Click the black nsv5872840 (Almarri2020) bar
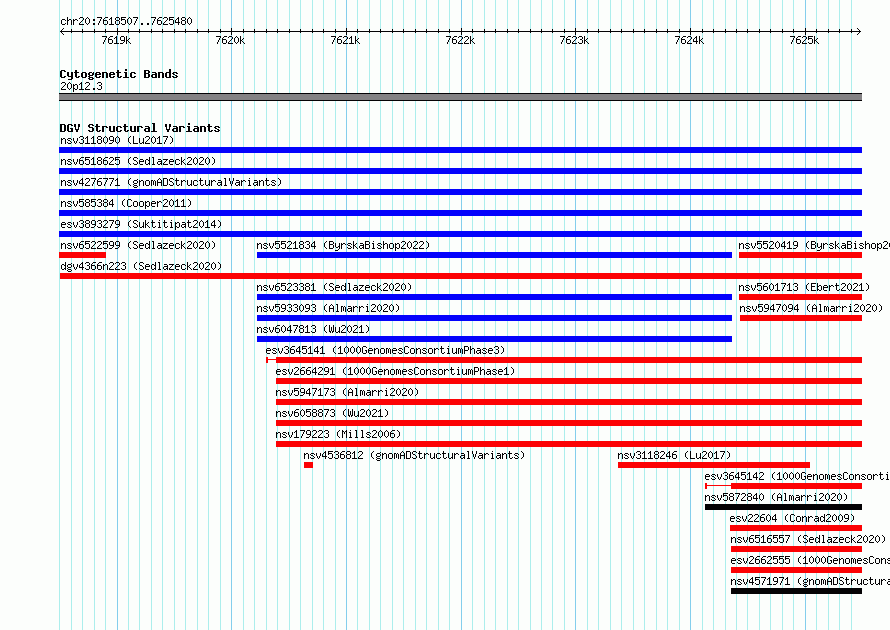Image resolution: width=890 pixels, height=630 pixels. pos(783,507)
